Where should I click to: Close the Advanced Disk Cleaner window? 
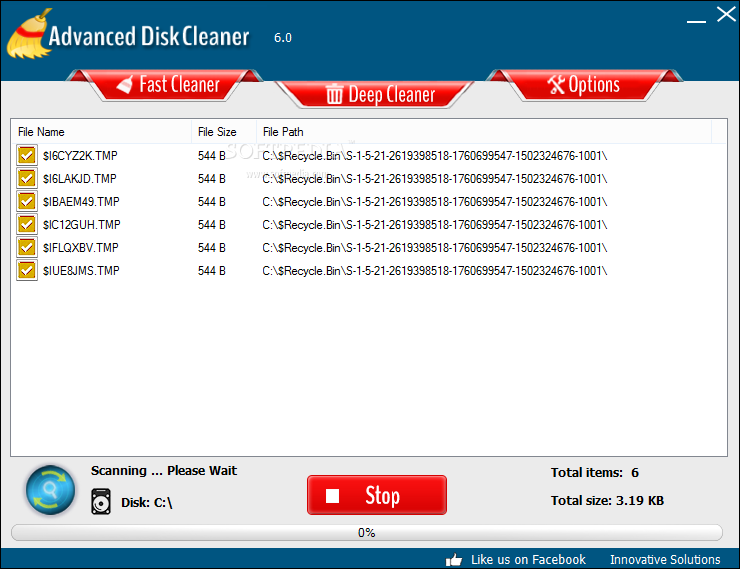click(x=726, y=14)
